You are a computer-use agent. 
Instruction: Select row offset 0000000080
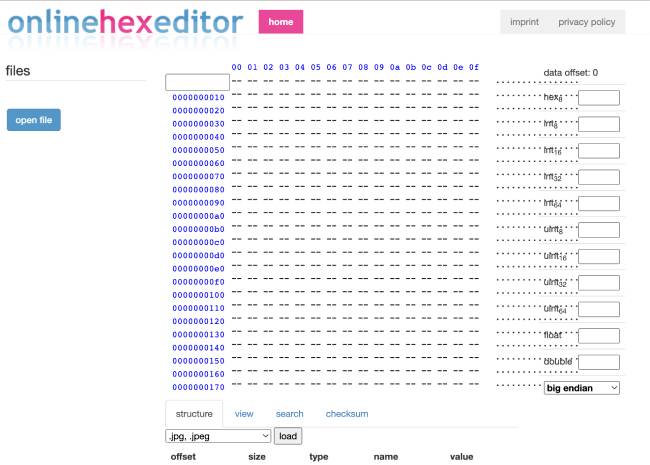click(x=198, y=189)
